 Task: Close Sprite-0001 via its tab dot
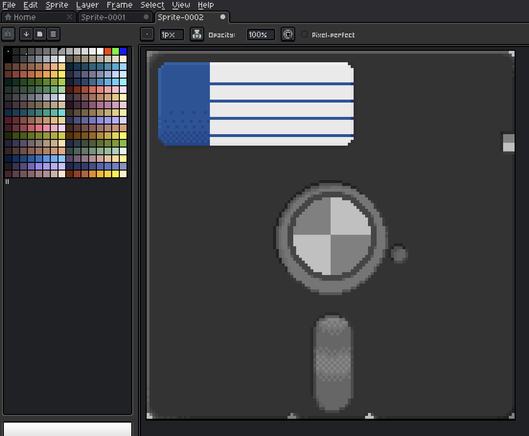tap(146, 17)
